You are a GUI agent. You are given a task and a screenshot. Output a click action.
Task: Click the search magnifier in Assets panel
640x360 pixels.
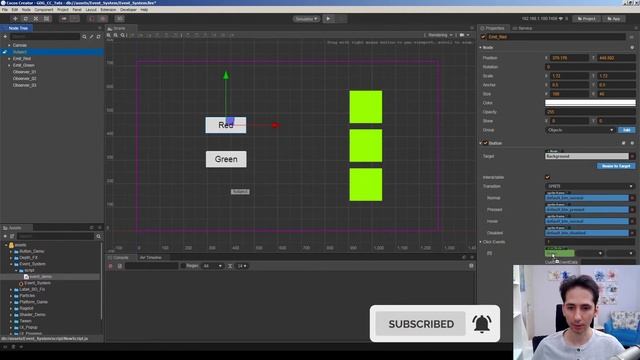pos(98,236)
